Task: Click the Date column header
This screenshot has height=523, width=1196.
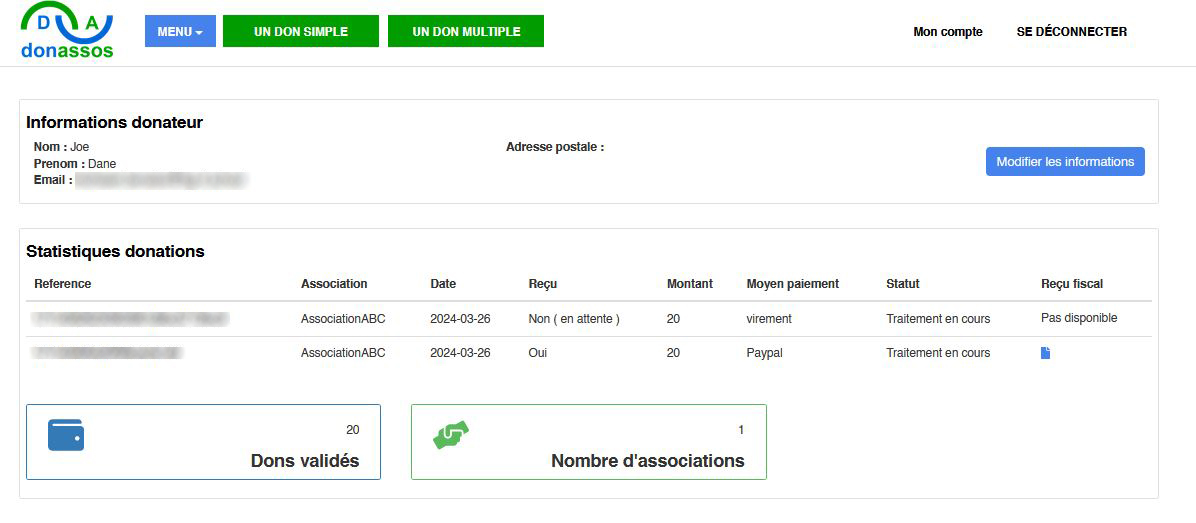Action: pos(443,284)
